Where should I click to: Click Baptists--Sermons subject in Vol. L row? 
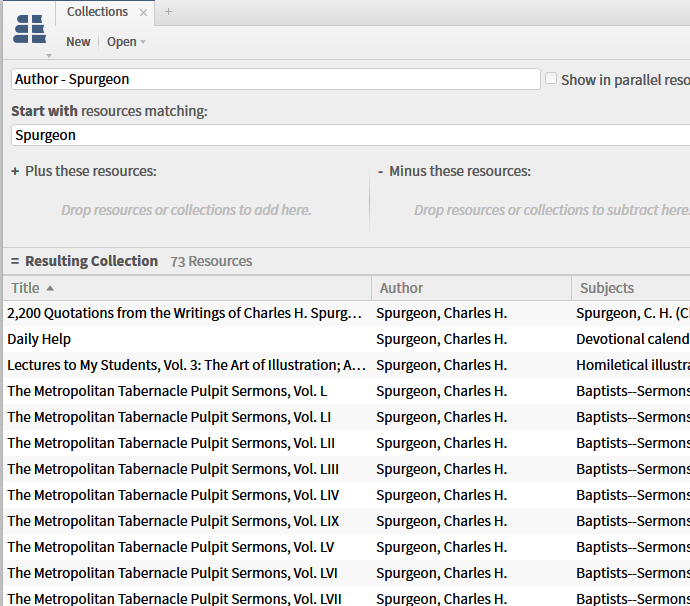point(633,391)
